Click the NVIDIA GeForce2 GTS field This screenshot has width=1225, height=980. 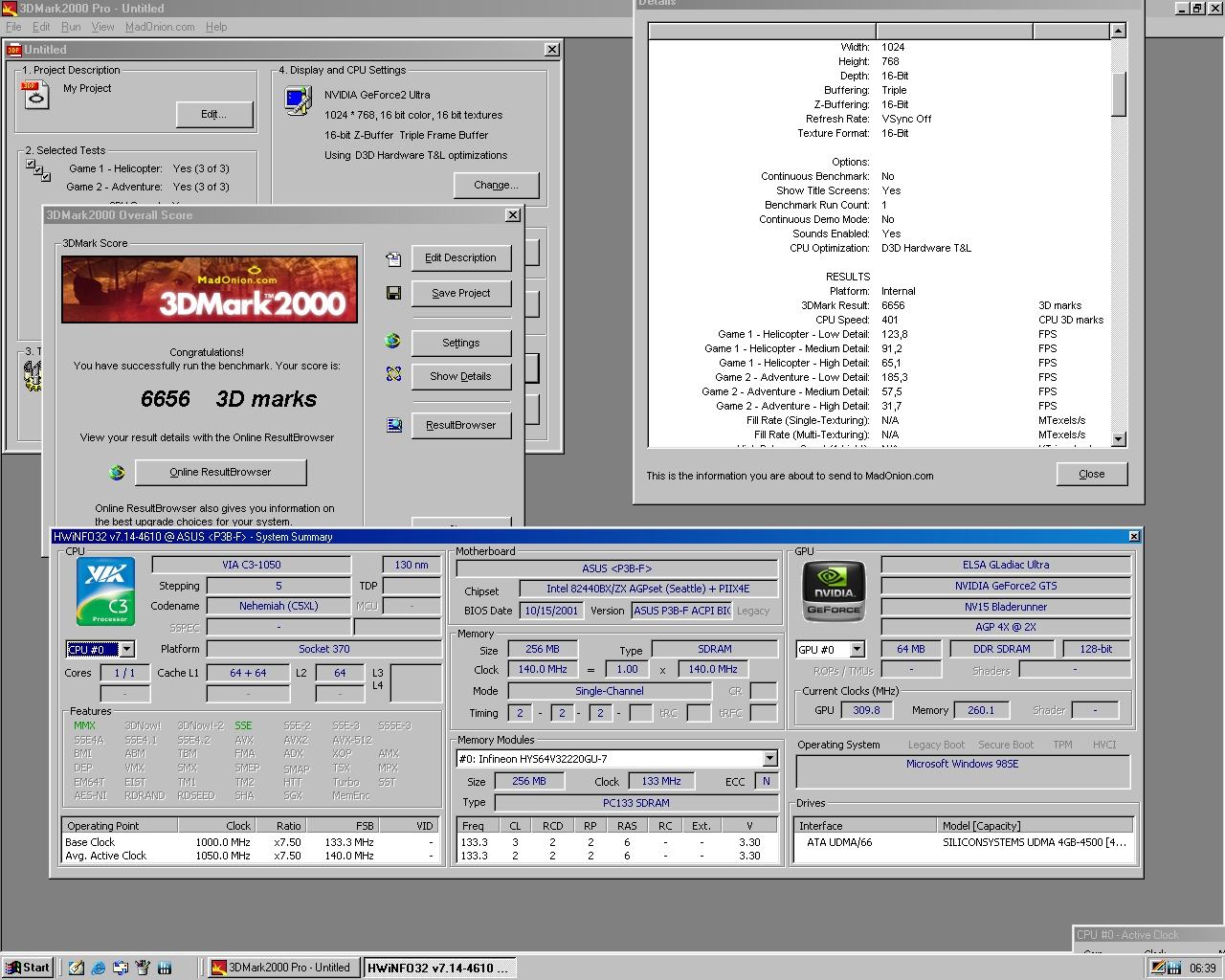(1006, 586)
